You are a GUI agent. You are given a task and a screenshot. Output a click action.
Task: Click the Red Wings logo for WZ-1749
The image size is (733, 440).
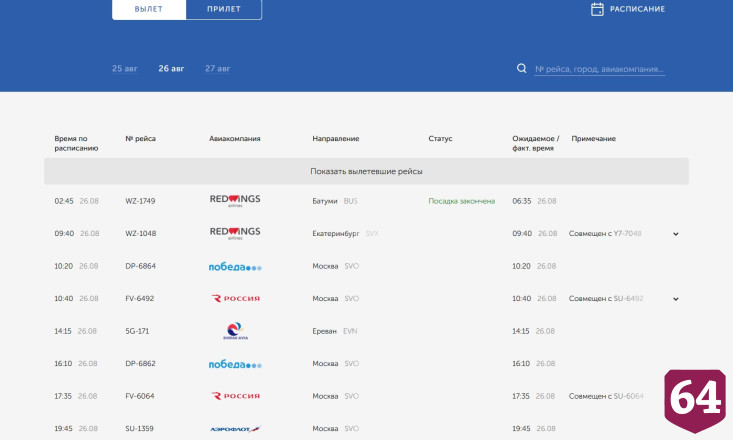click(235, 201)
